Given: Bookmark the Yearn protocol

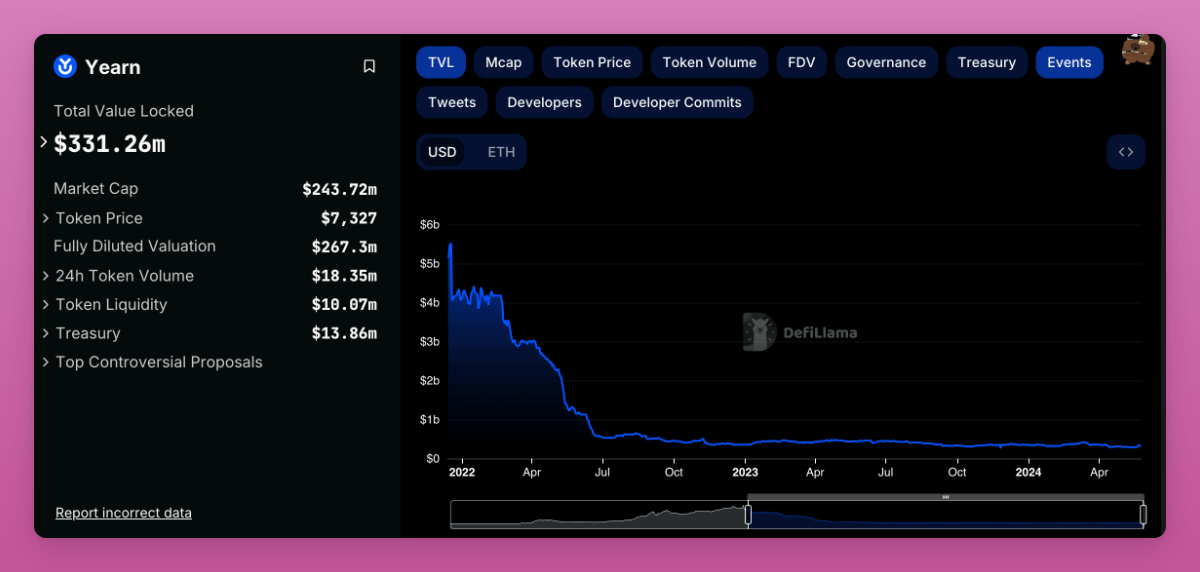Looking at the screenshot, I should pyautogui.click(x=369, y=67).
